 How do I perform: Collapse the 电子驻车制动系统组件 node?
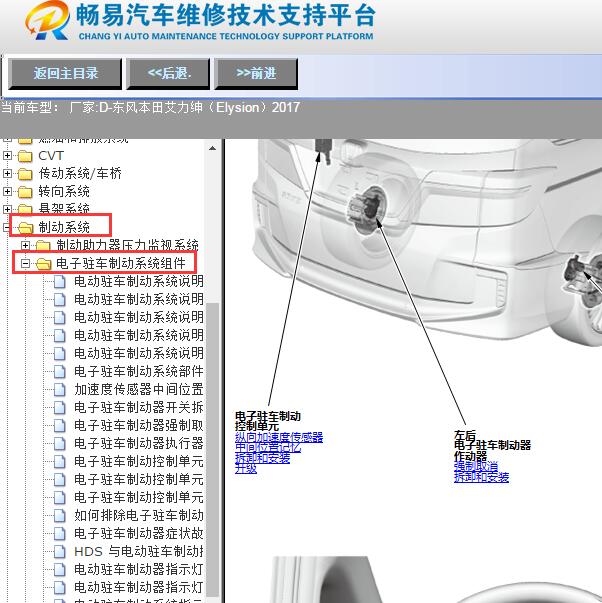[25, 263]
